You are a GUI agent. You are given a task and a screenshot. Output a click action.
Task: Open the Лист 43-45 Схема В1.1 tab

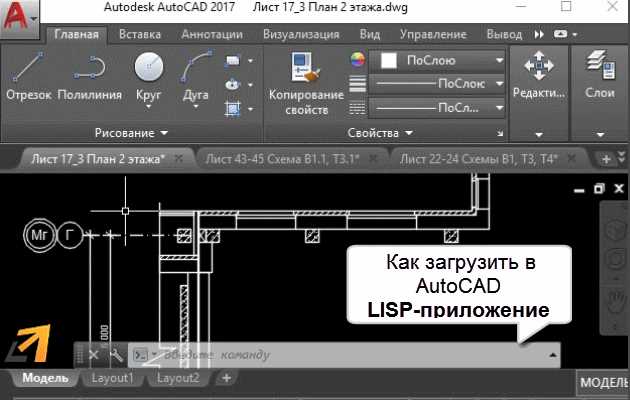(282, 159)
